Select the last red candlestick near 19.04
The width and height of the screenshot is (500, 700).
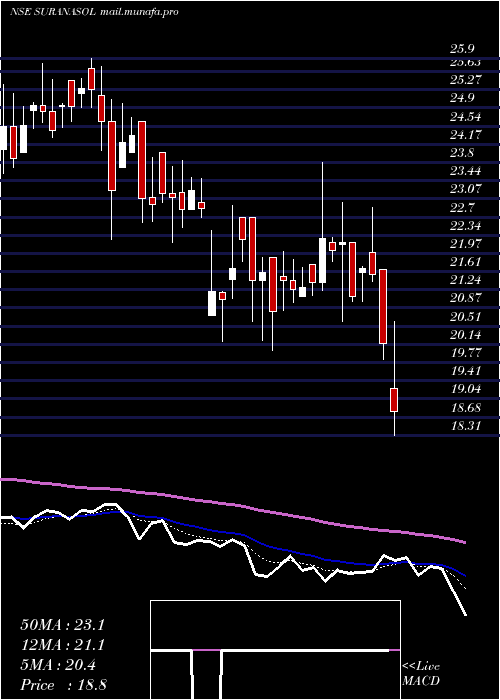[394, 400]
